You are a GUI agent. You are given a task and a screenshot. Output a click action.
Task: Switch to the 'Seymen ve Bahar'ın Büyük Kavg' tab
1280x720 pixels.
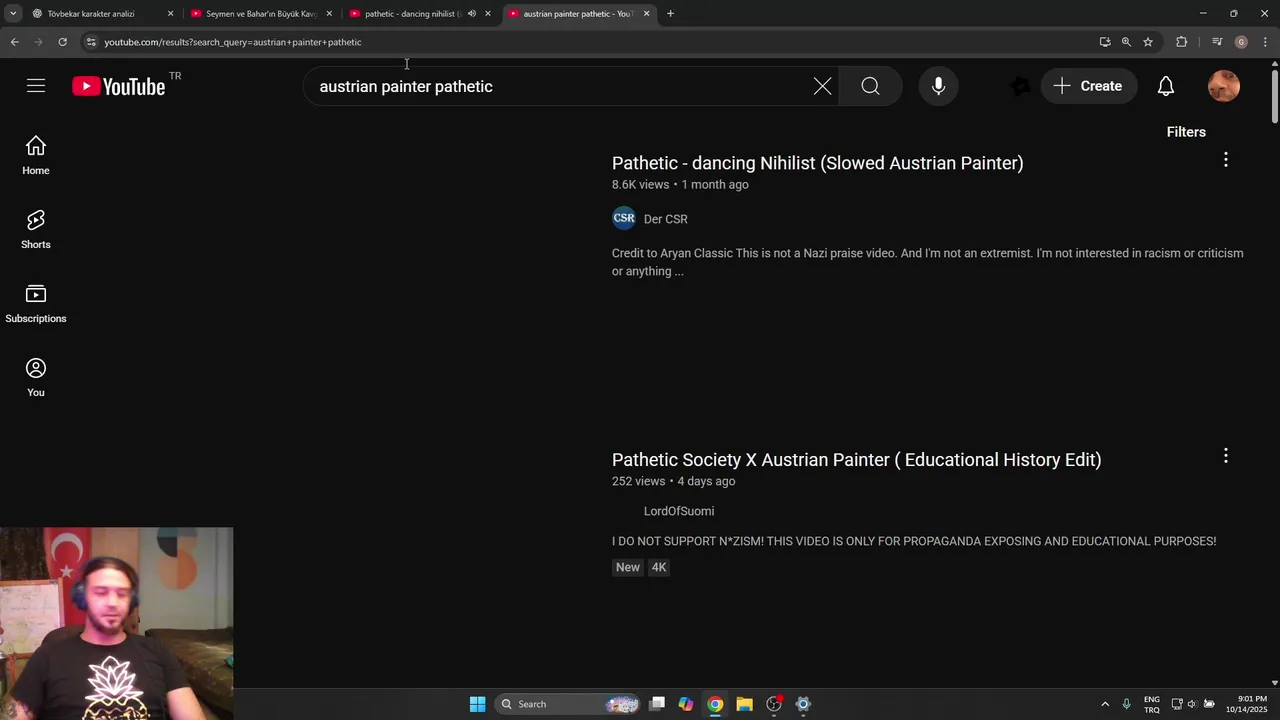pos(260,14)
